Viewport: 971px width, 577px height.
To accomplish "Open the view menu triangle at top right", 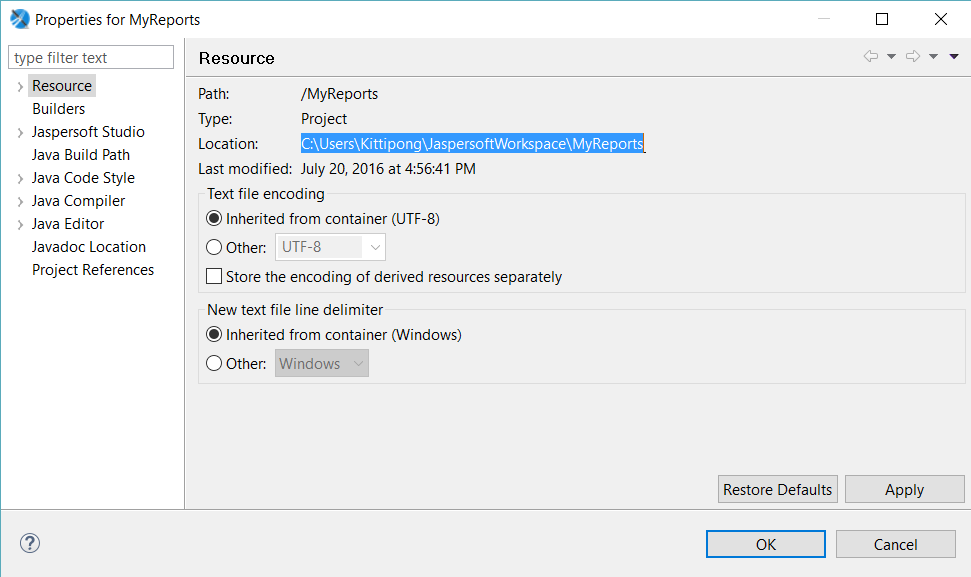I will coord(954,57).
